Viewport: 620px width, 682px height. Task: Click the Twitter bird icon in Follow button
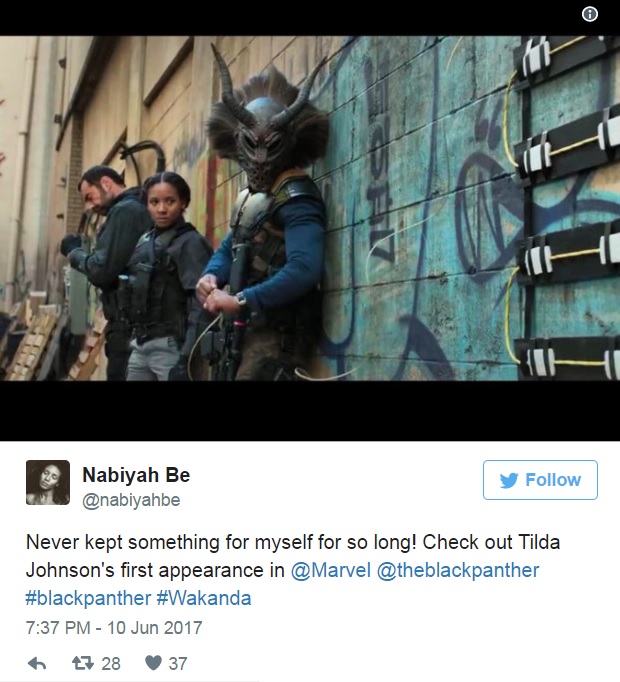click(509, 480)
